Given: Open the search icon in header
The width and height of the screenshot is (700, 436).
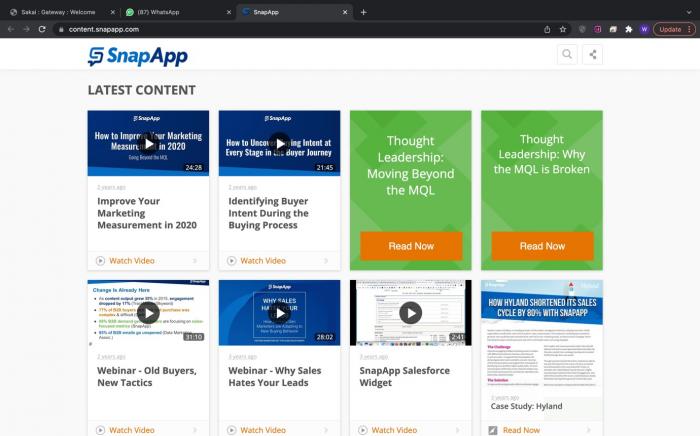Looking at the screenshot, I should pyautogui.click(x=567, y=54).
